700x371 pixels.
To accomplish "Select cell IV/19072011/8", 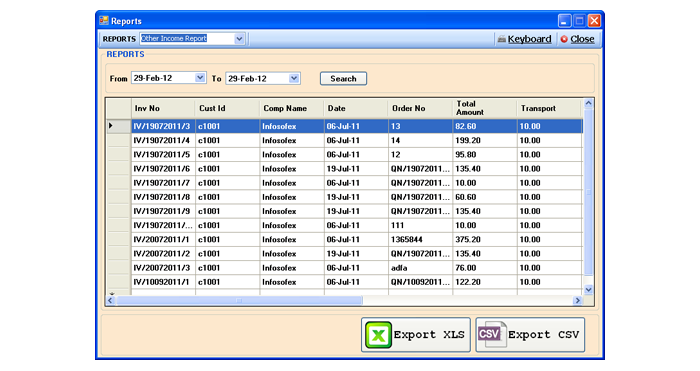I will tap(163, 197).
